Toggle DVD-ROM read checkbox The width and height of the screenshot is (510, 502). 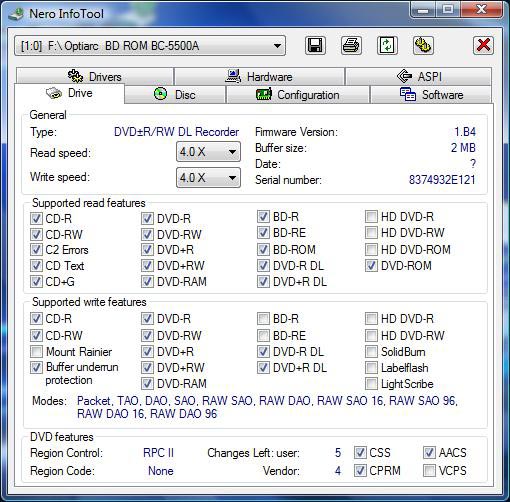point(371,266)
